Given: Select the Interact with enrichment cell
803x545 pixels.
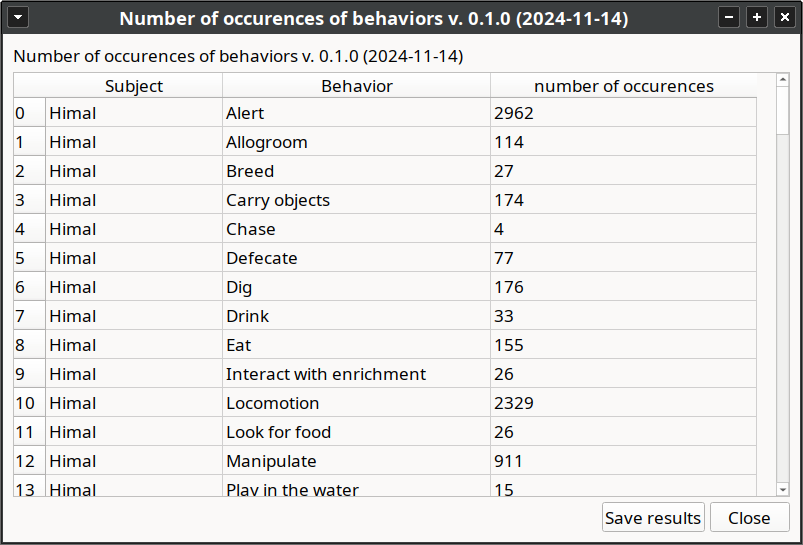Looking at the screenshot, I should pyautogui.click(x=356, y=374).
